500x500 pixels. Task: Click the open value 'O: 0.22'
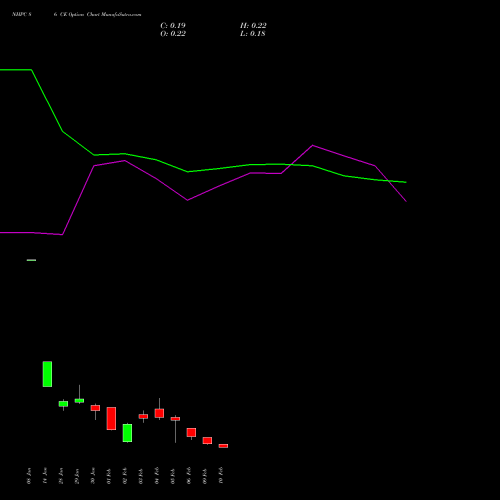(x=173, y=34)
